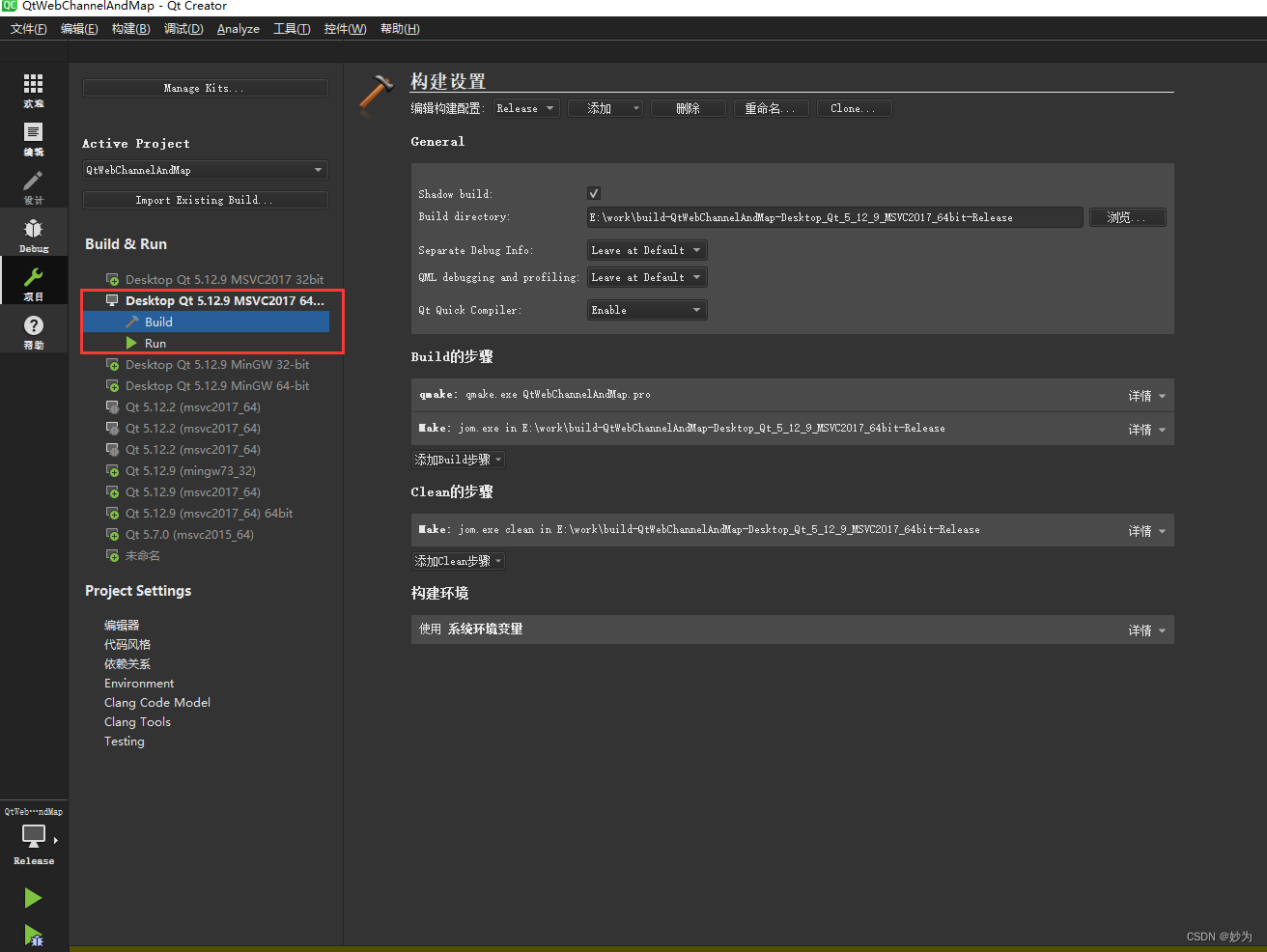
Task: Open the 添加Build步骤 dropdown
Action: point(459,460)
